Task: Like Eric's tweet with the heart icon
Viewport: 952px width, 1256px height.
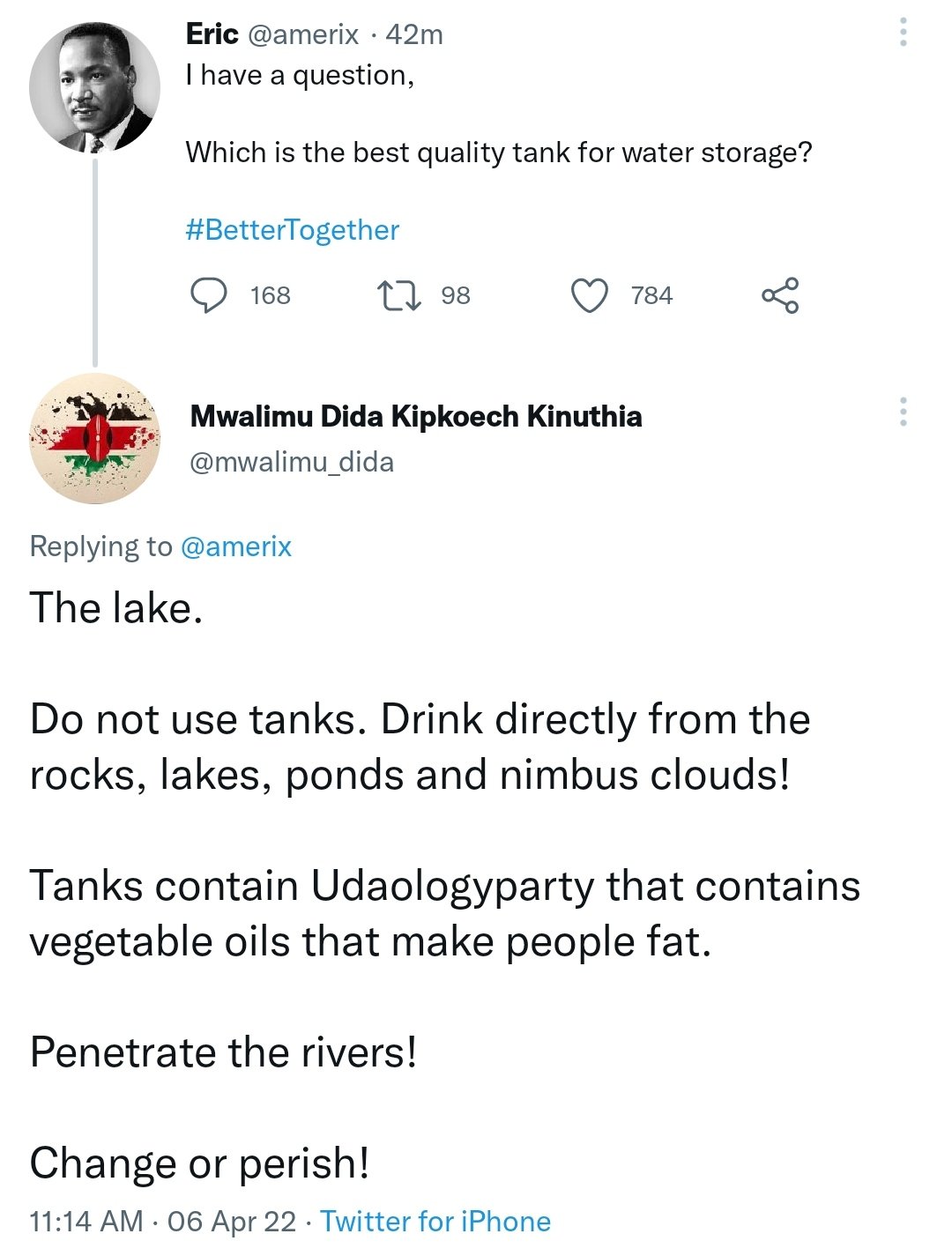Action: (x=590, y=295)
